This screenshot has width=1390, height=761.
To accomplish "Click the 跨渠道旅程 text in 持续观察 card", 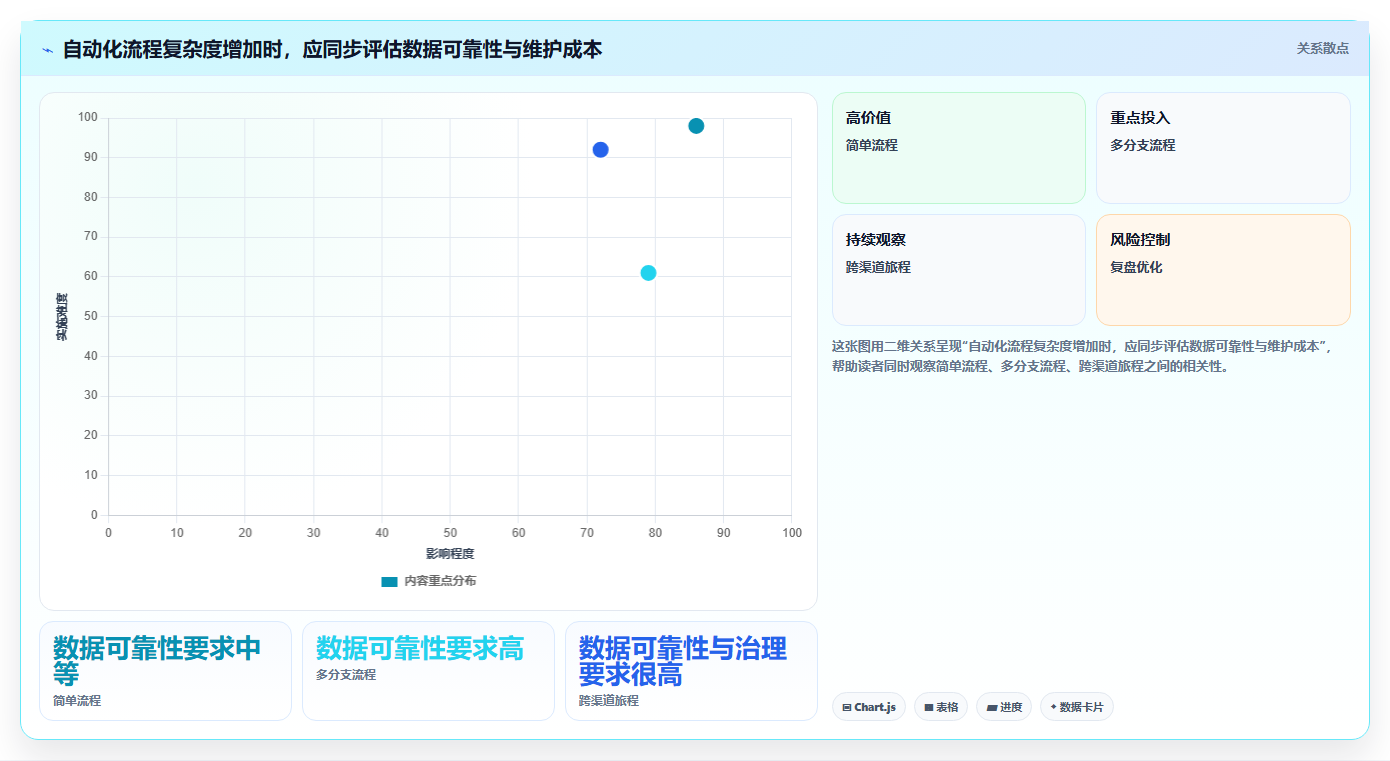I will [878, 268].
